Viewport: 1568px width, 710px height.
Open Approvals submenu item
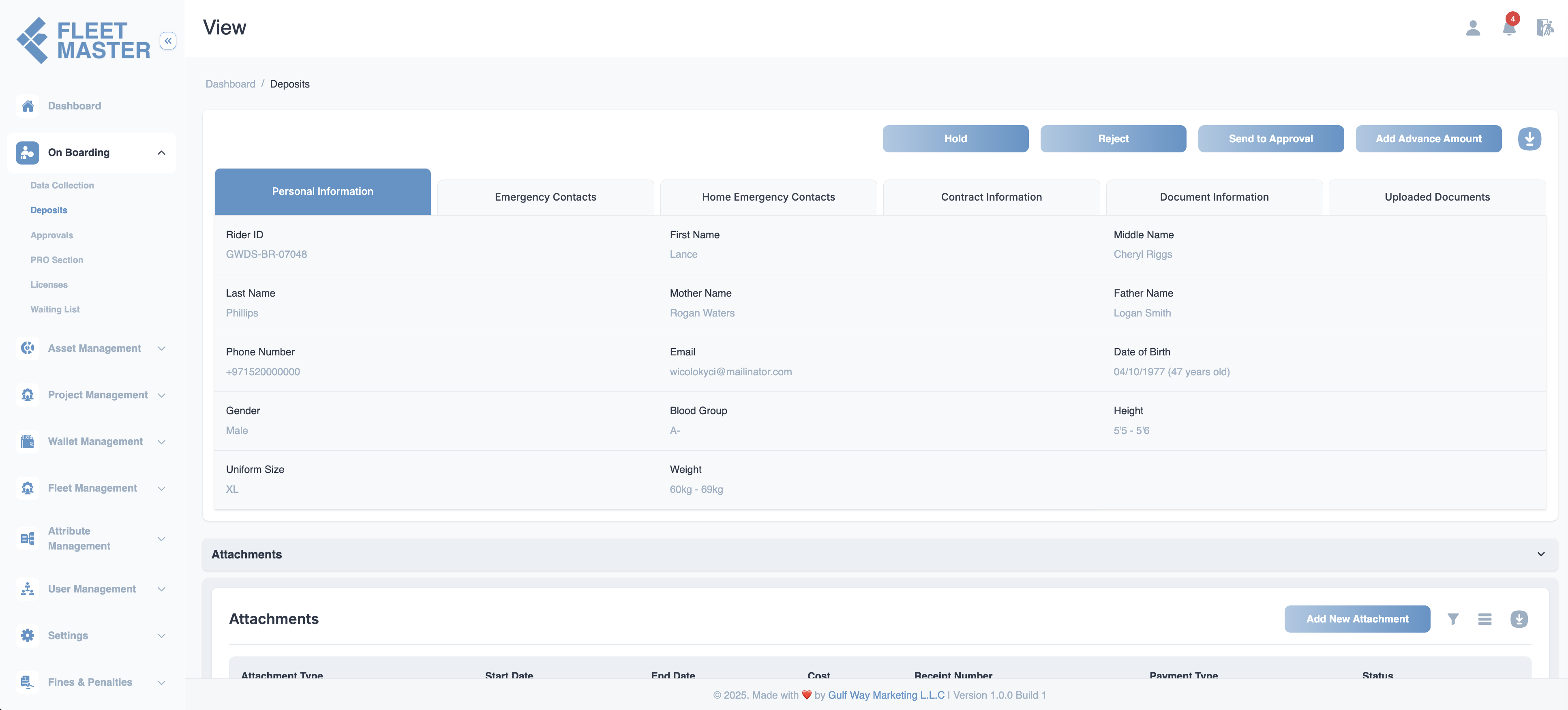pos(52,235)
